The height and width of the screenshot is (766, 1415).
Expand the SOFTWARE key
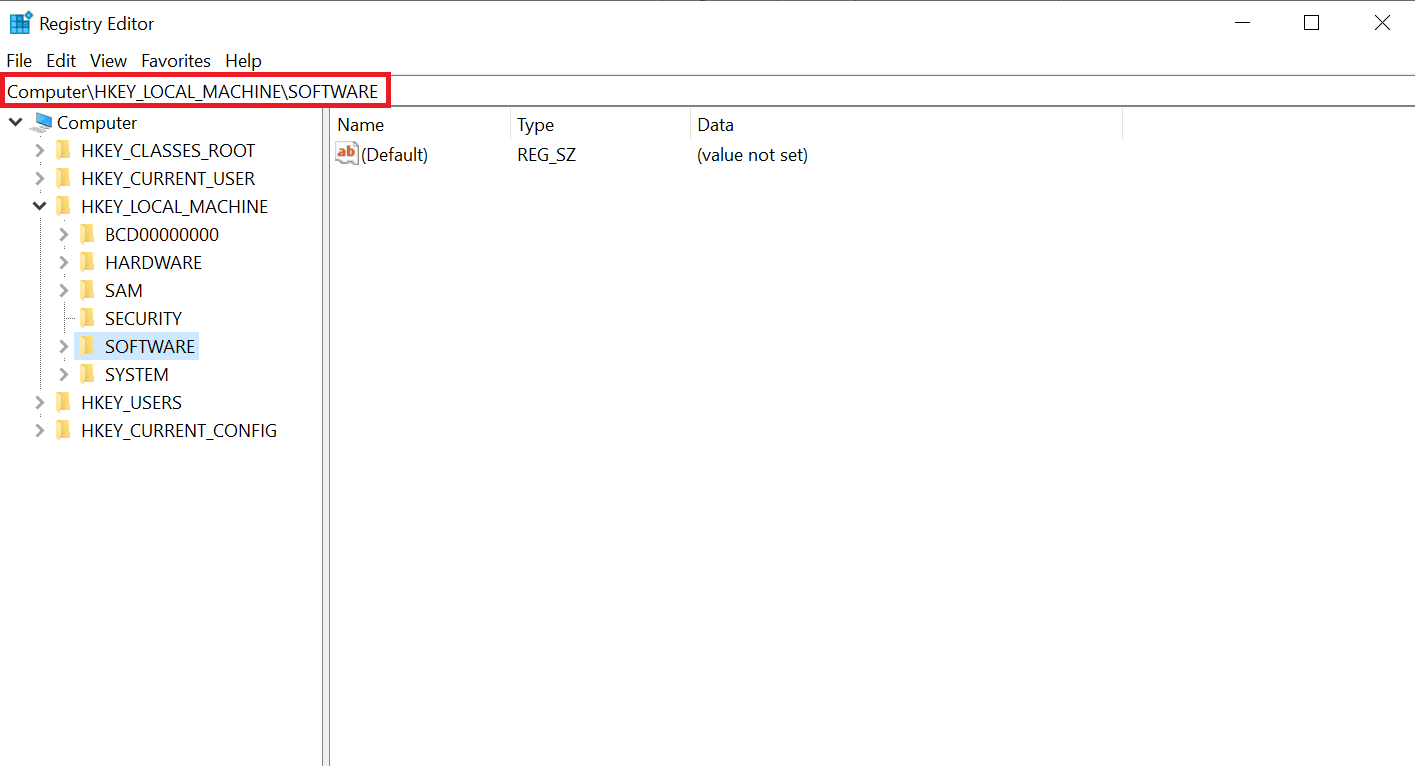coord(64,347)
